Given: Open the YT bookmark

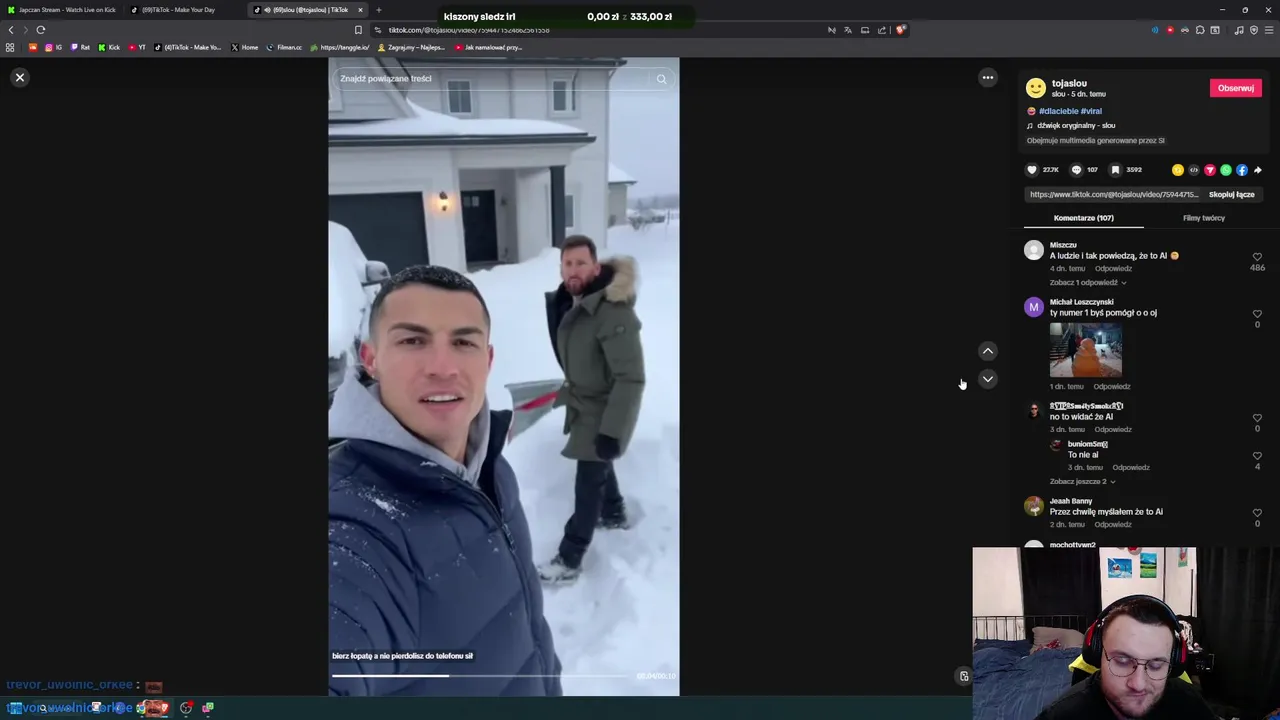Looking at the screenshot, I should (137, 47).
